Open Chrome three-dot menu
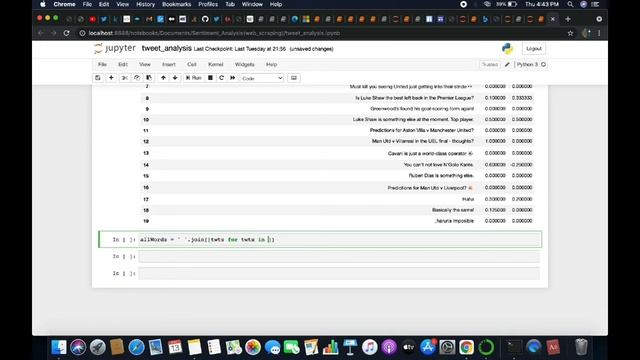 pyautogui.click(x=599, y=33)
